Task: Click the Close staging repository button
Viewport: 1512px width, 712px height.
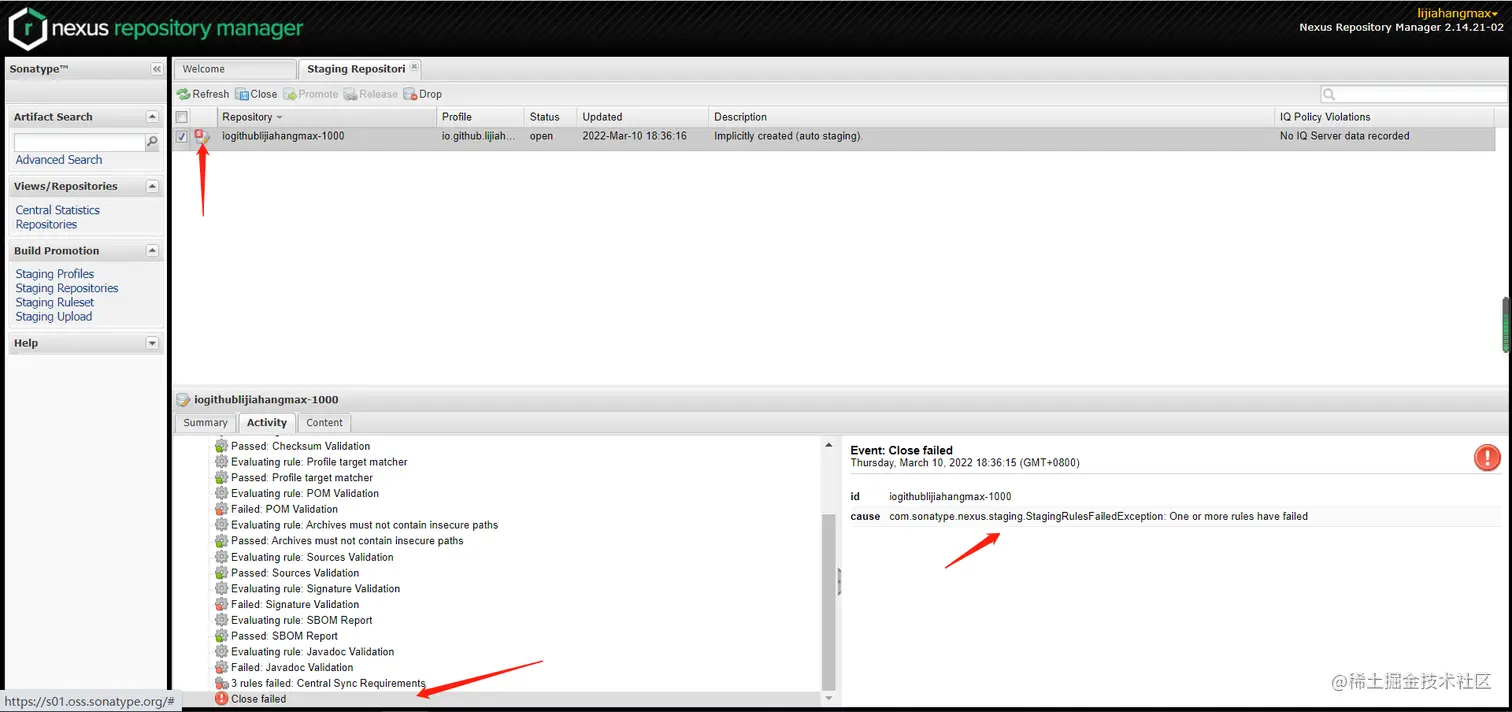Action: coord(256,94)
